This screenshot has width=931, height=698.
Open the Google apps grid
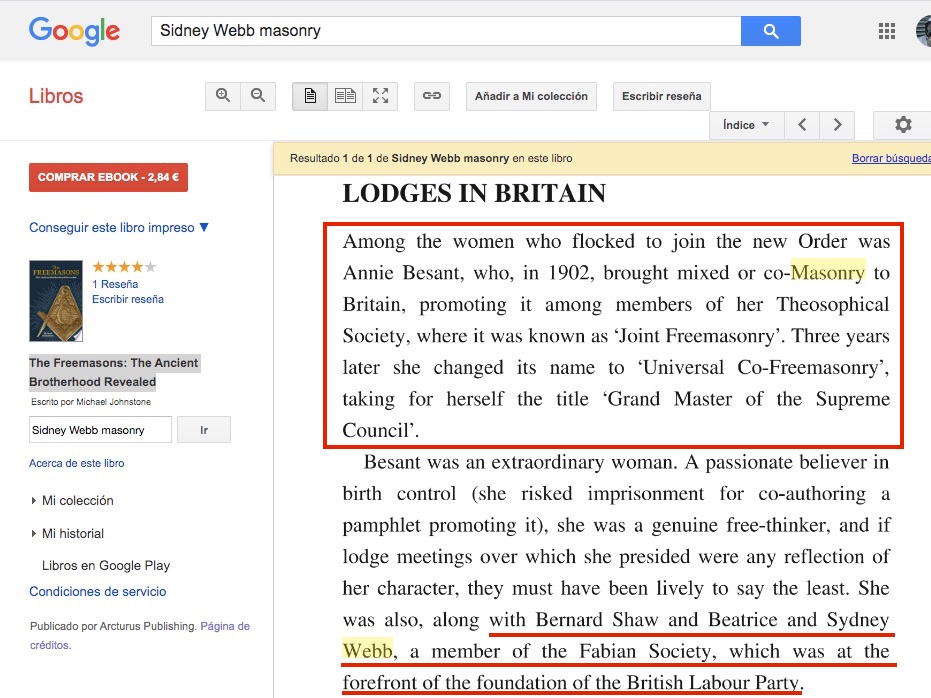(886, 31)
